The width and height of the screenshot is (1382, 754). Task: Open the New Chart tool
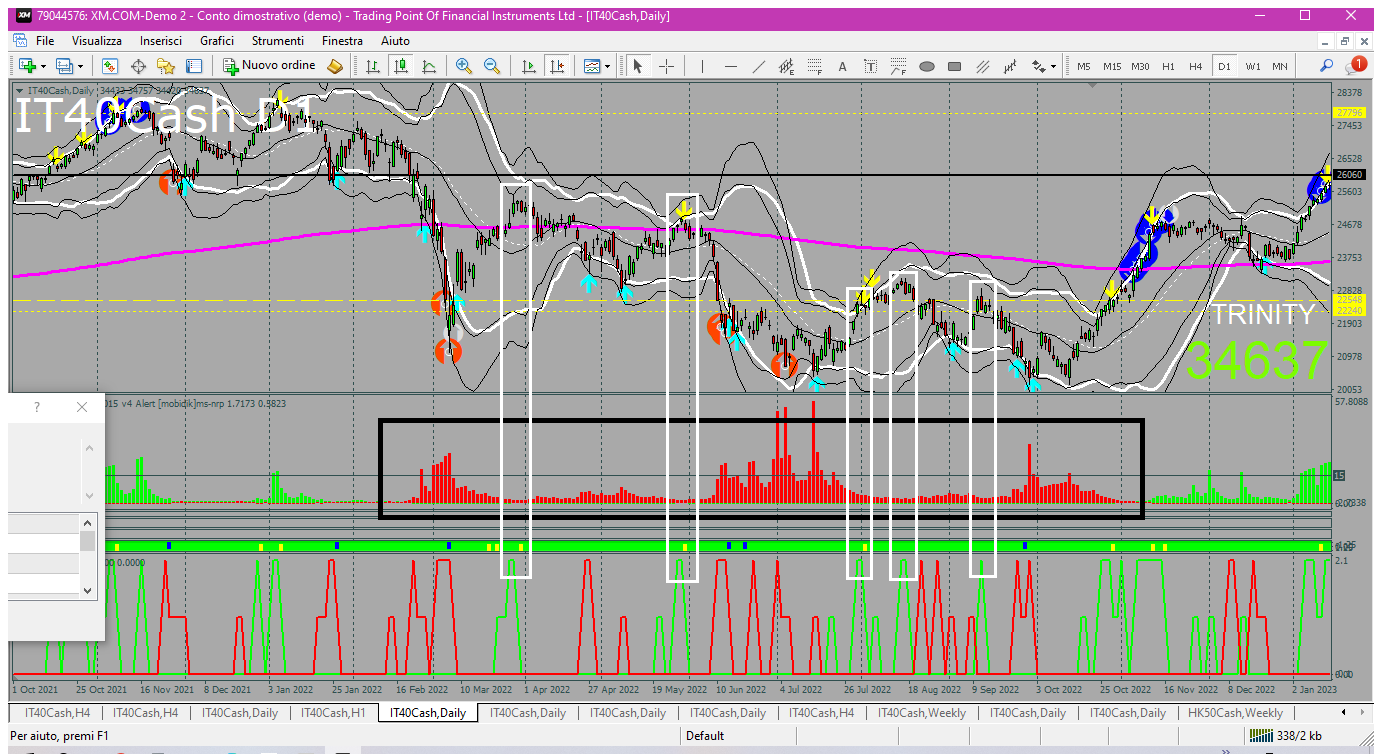click(x=25, y=66)
